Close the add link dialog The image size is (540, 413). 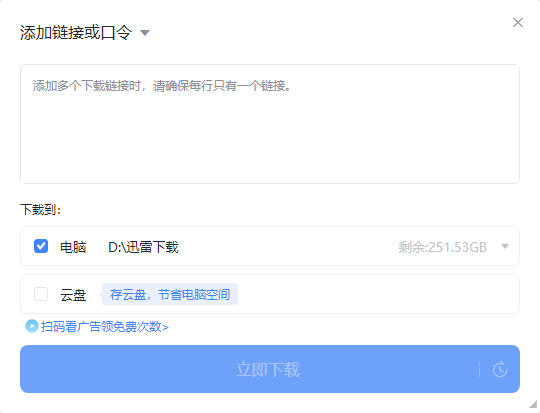(518, 23)
